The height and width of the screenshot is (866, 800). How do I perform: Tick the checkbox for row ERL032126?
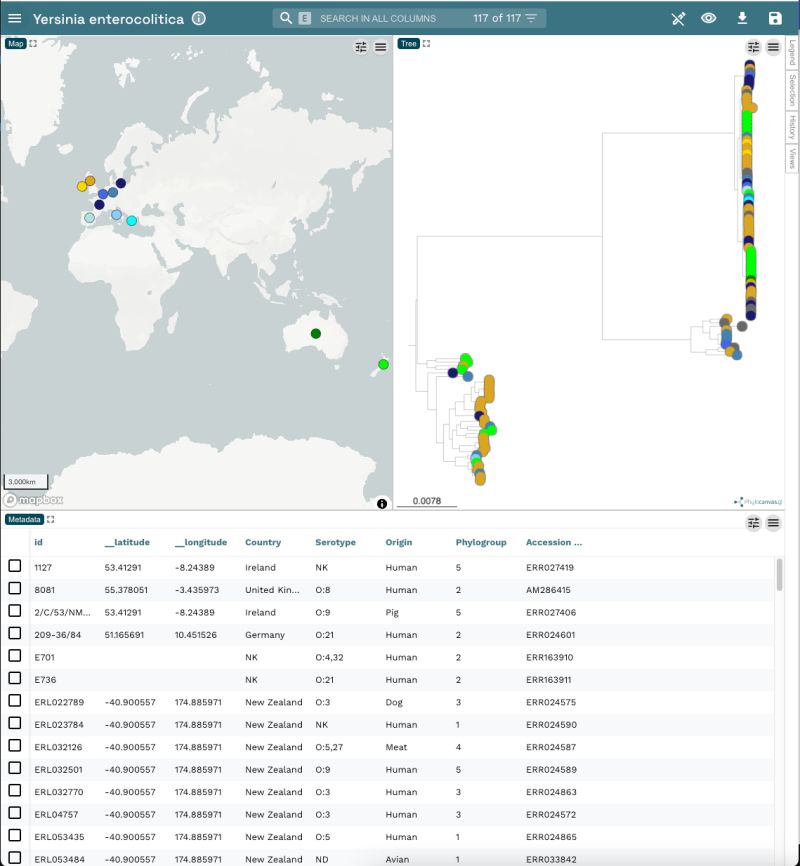pyautogui.click(x=15, y=746)
